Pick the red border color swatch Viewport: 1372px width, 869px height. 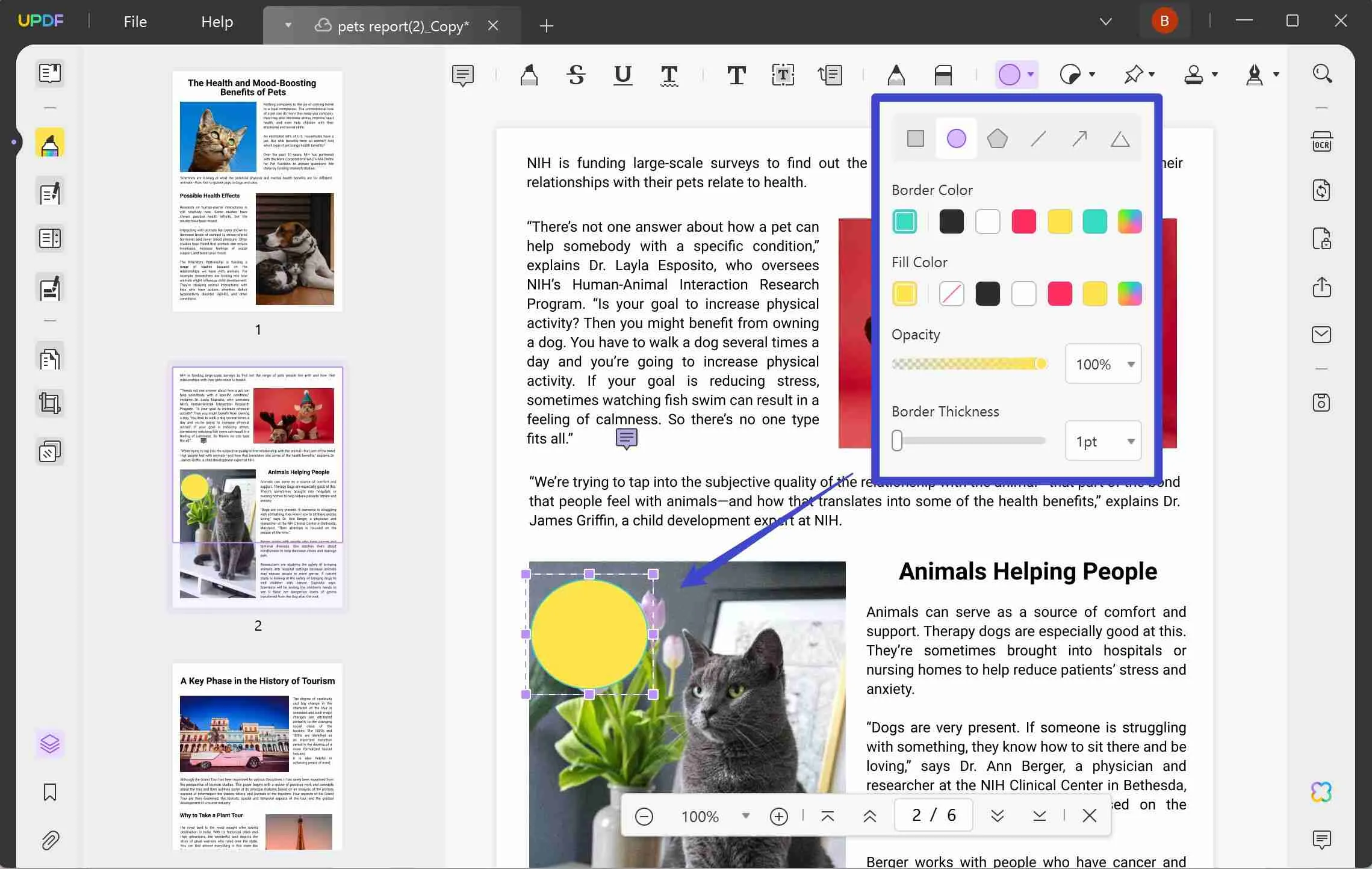click(x=1024, y=221)
